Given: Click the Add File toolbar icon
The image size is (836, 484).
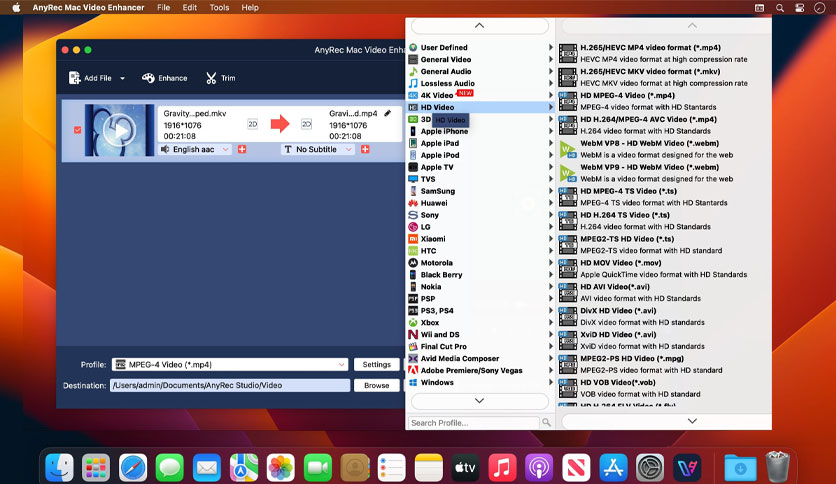Looking at the screenshot, I should 75,78.
